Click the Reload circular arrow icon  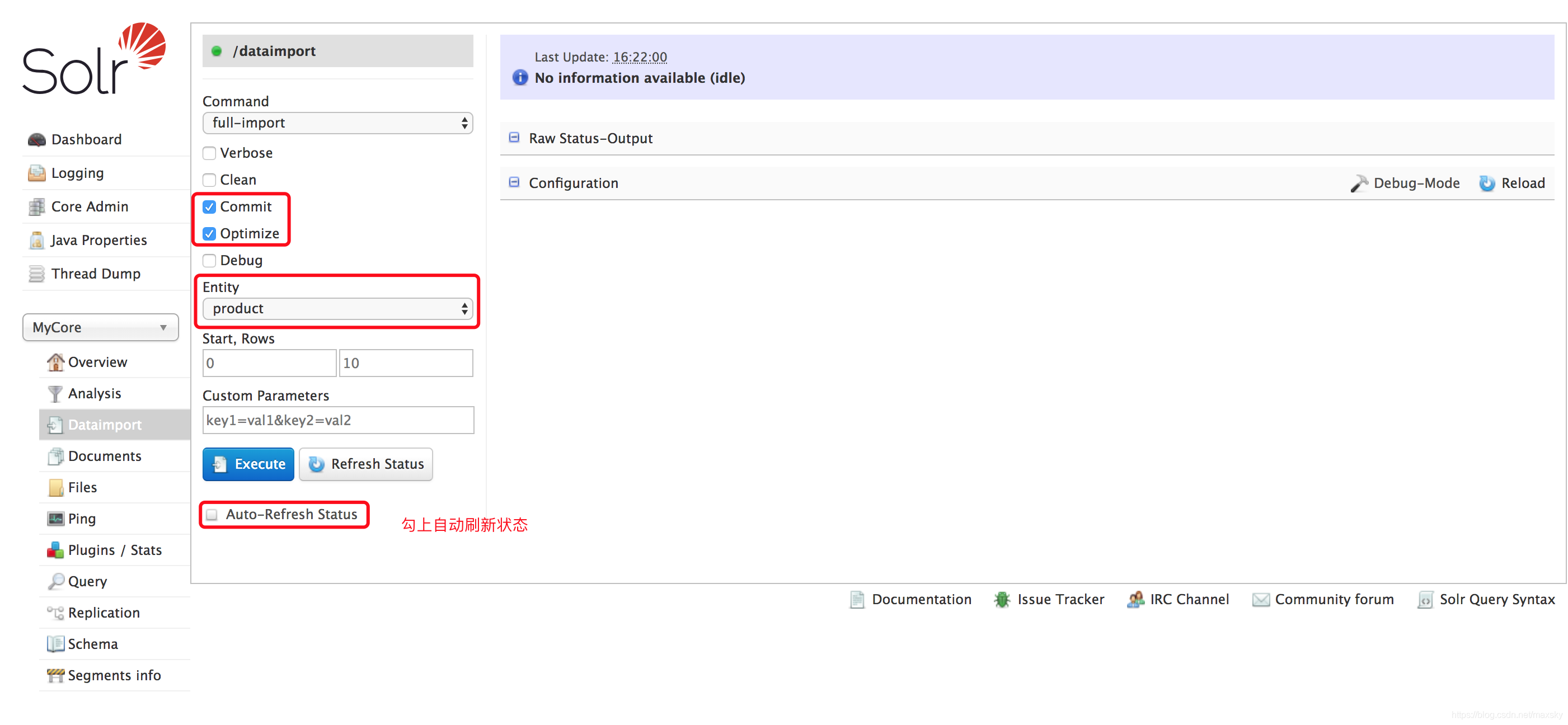tap(1487, 183)
